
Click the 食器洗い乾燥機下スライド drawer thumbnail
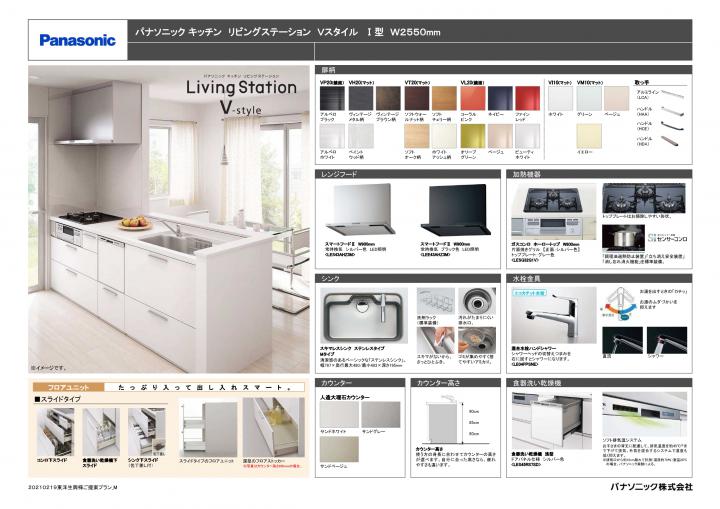(x=101, y=432)
